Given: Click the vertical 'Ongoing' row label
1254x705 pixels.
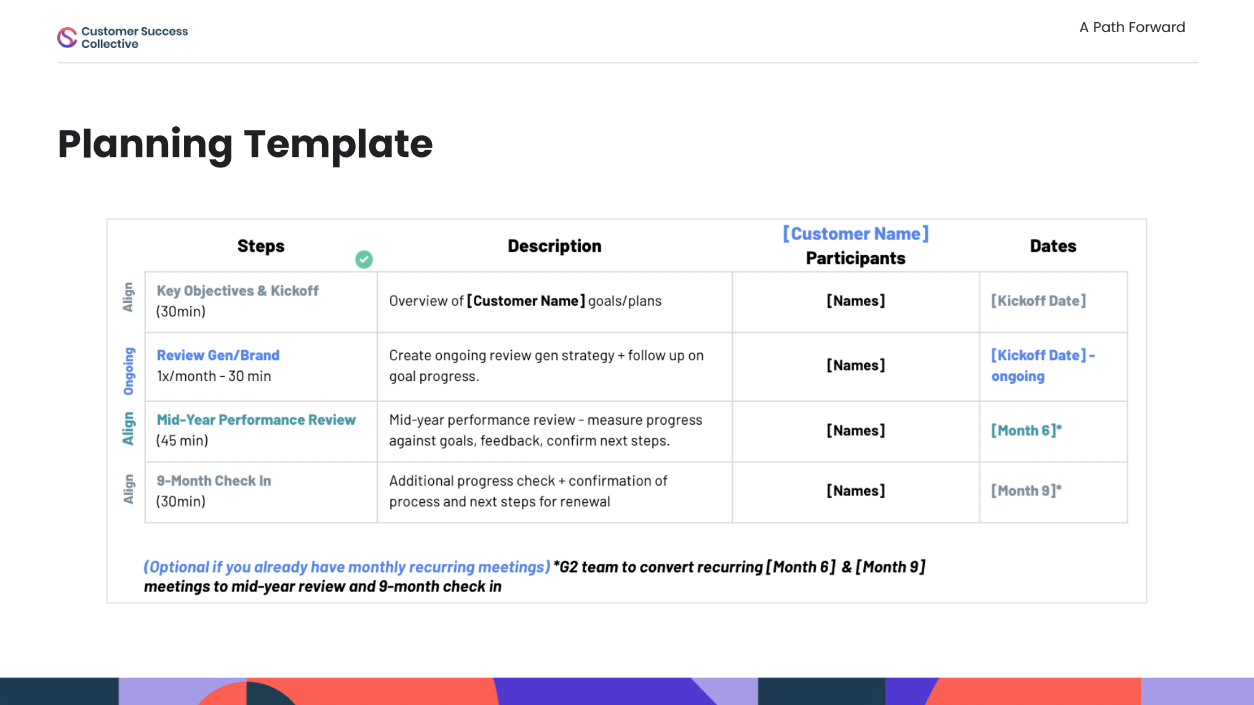Looking at the screenshot, I should (128, 371).
